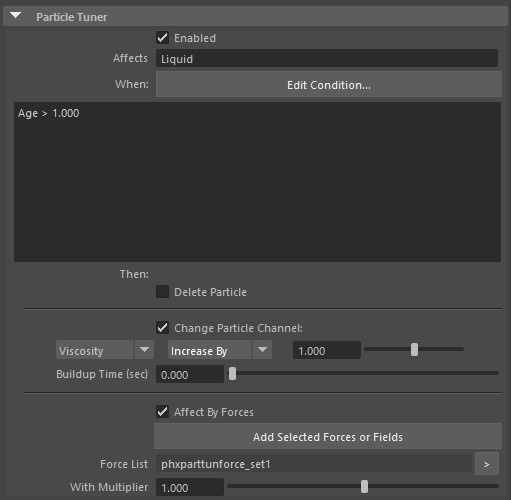The height and width of the screenshot is (500, 511).
Task: Click the Buildup Time value field
Action: click(190, 374)
